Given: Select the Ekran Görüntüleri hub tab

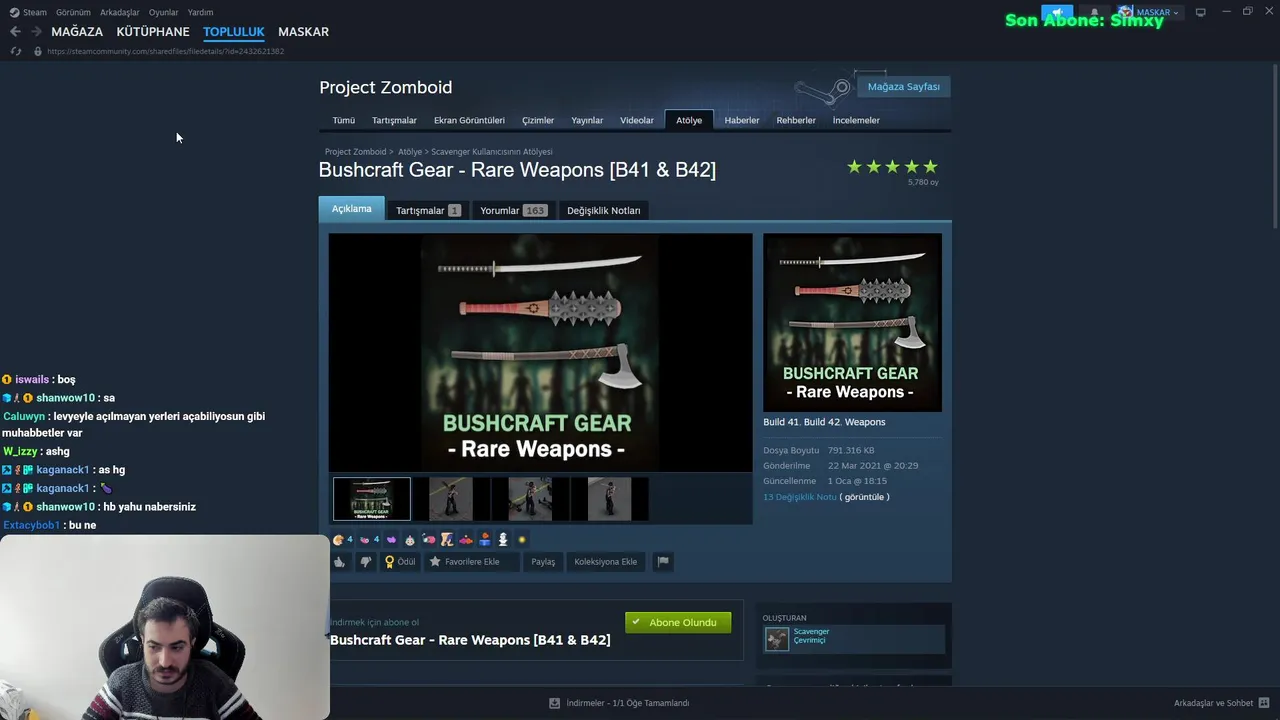Looking at the screenshot, I should click(469, 120).
